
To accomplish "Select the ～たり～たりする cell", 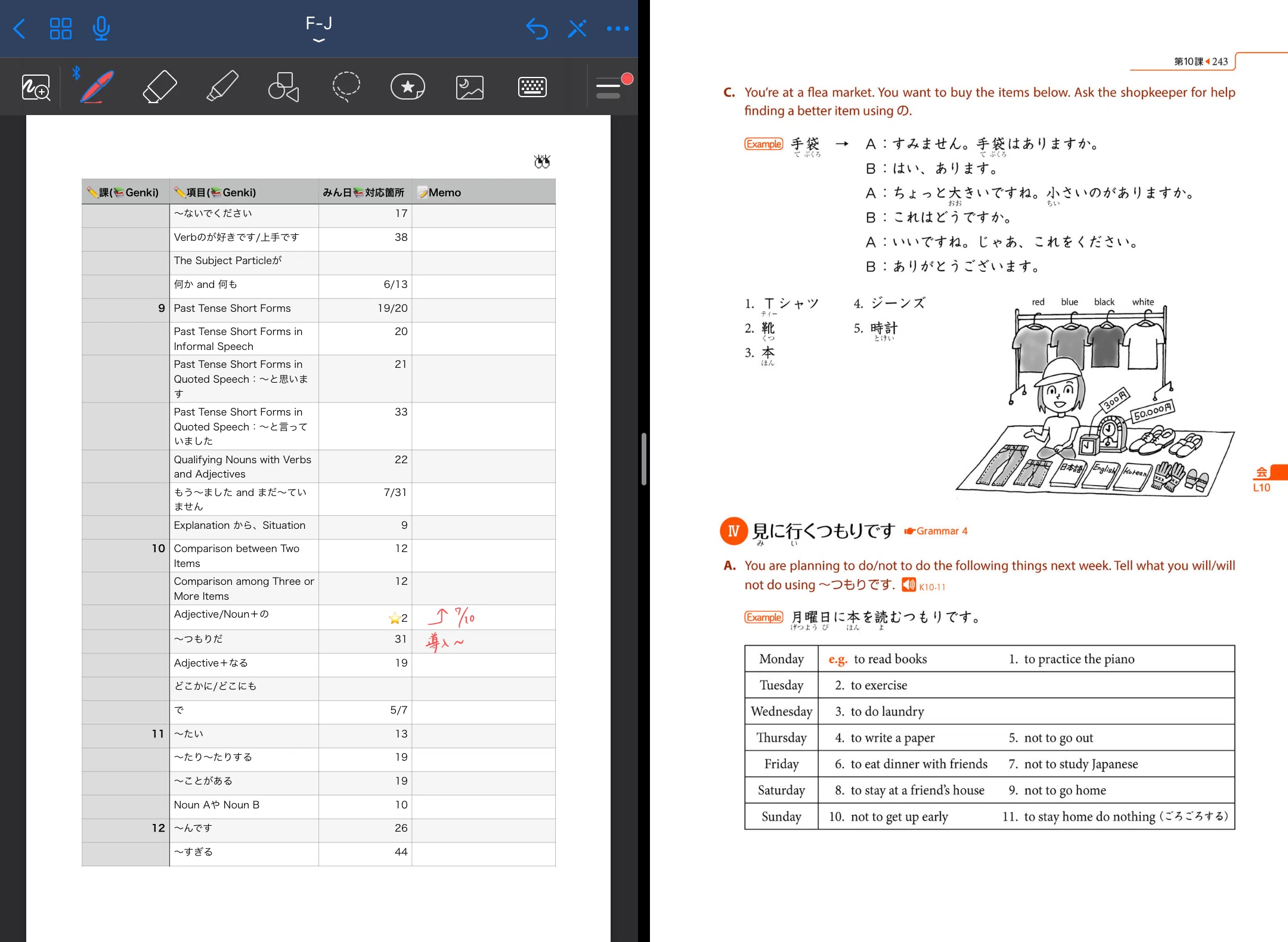I will [244, 759].
